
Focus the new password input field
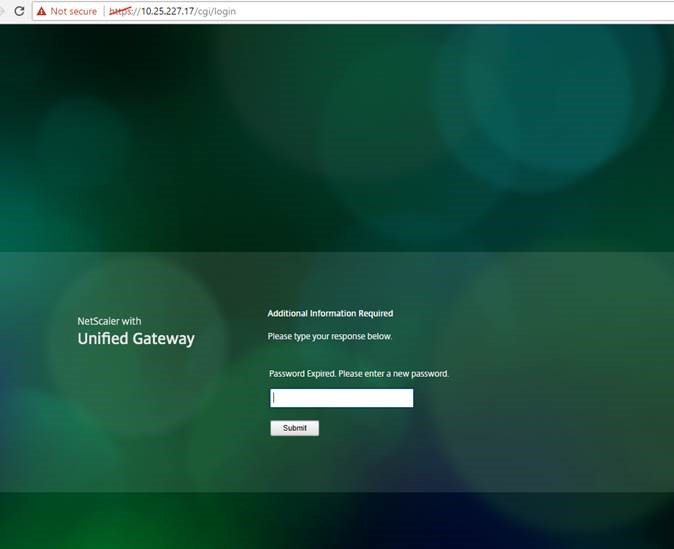(342, 398)
